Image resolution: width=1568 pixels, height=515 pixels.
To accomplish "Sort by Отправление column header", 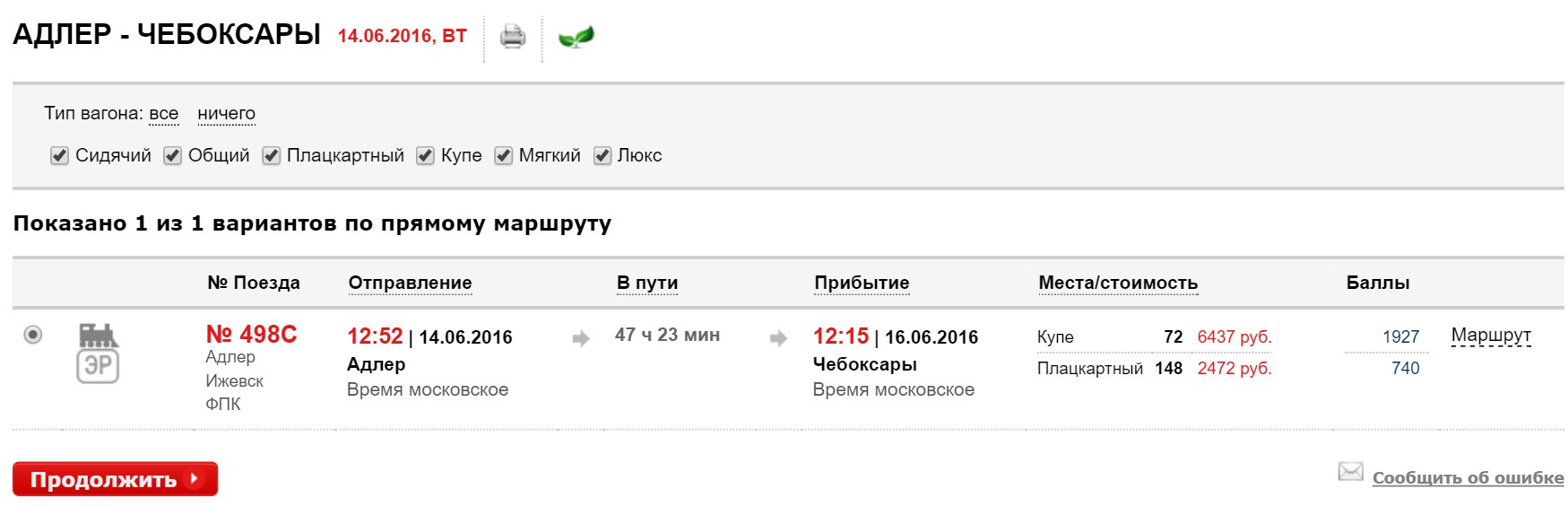I will pos(410,283).
